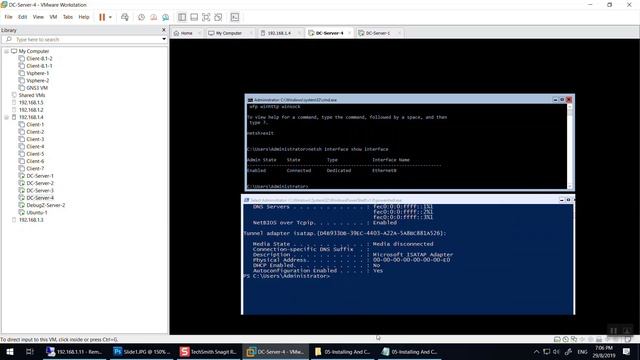This screenshot has height=360, width=640.
Task: Select Client-8.1-1 in the library
Action: point(39,66)
